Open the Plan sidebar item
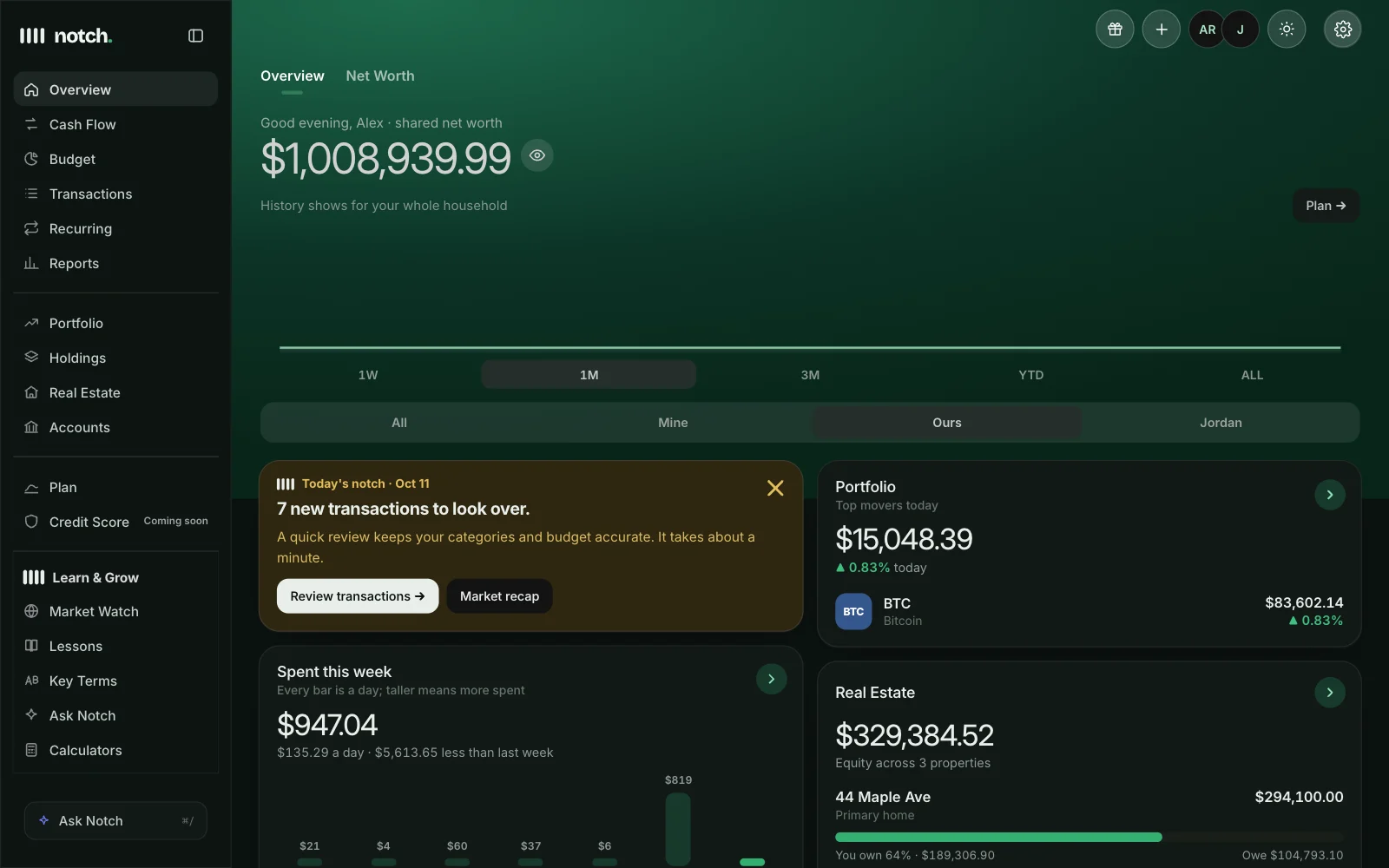 [x=115, y=487]
